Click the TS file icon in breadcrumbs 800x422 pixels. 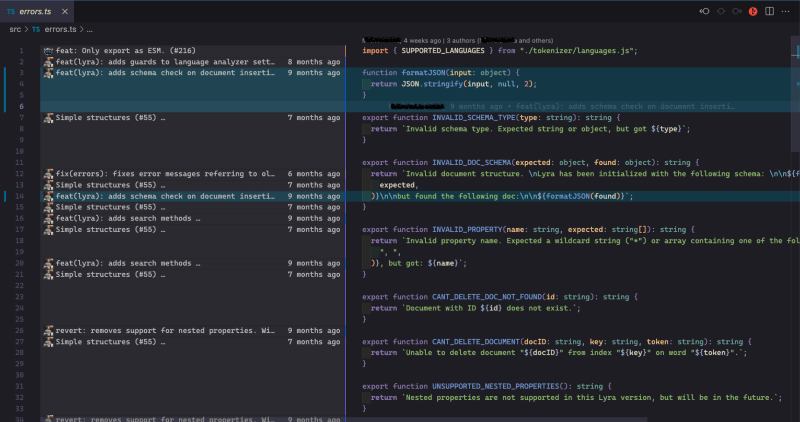(x=36, y=30)
